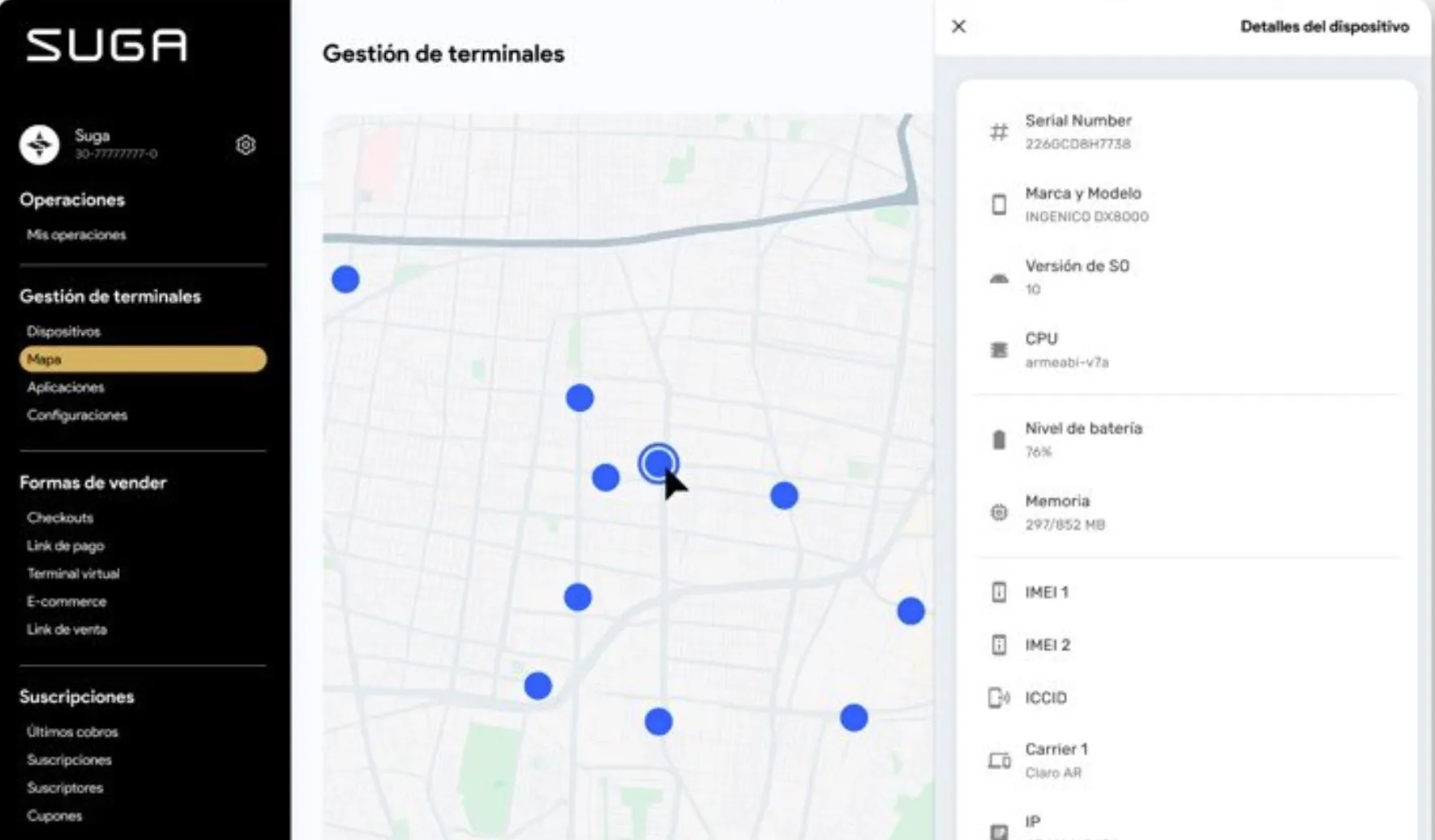
Task: Open Suscriptores in the sidebar
Action: (65, 788)
